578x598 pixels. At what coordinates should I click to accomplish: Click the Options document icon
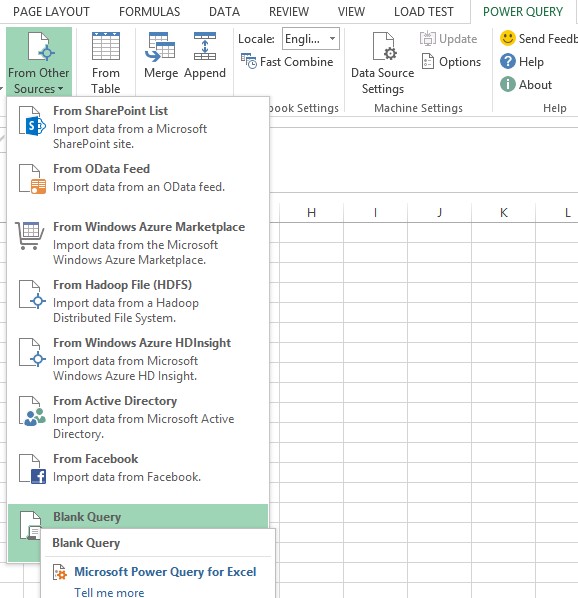coord(428,61)
